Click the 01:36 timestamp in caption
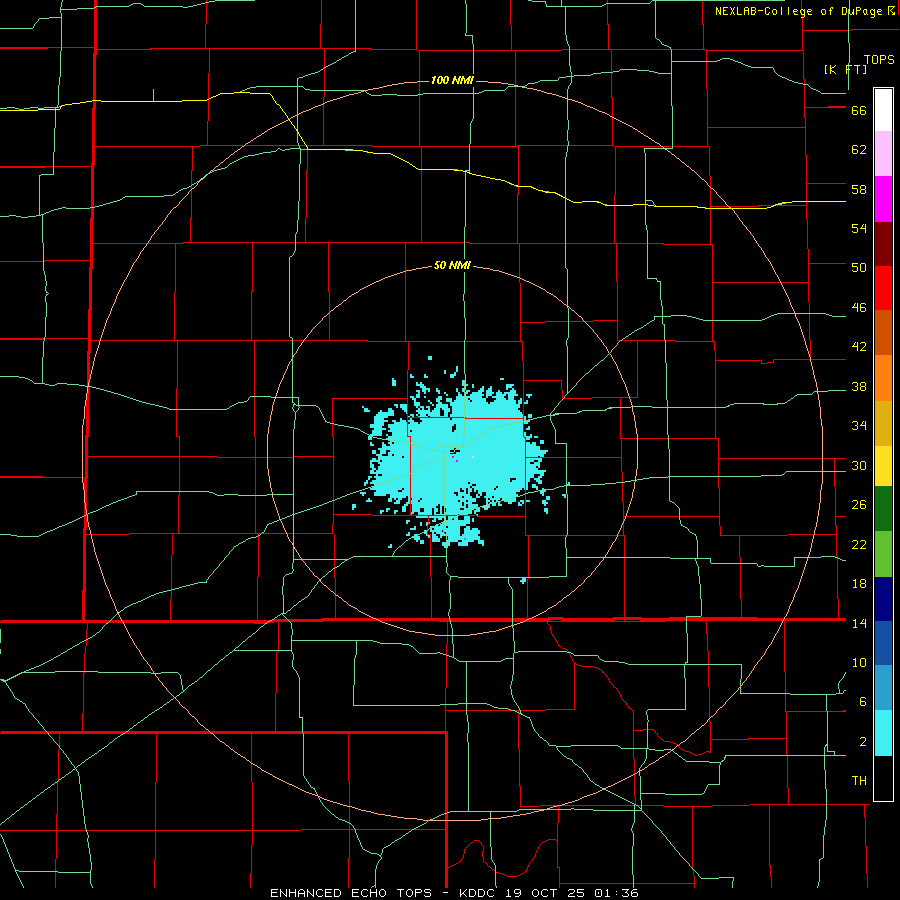This screenshot has height=900, width=900. pos(618,893)
